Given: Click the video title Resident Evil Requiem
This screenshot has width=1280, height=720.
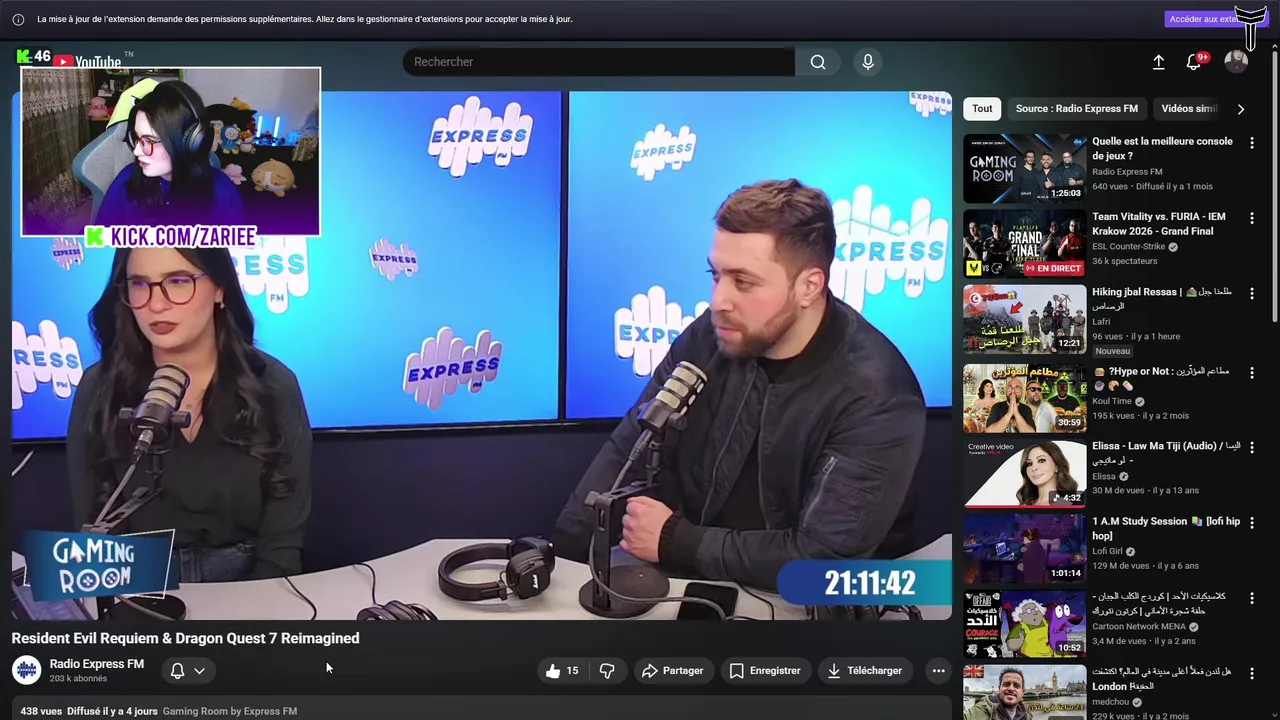Looking at the screenshot, I should click(185, 638).
